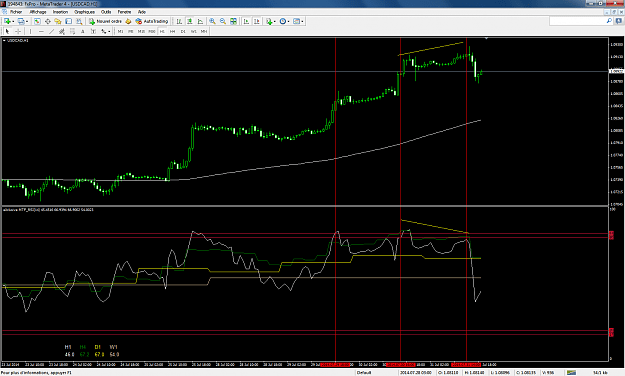Open the Affichage menu

[38, 12]
